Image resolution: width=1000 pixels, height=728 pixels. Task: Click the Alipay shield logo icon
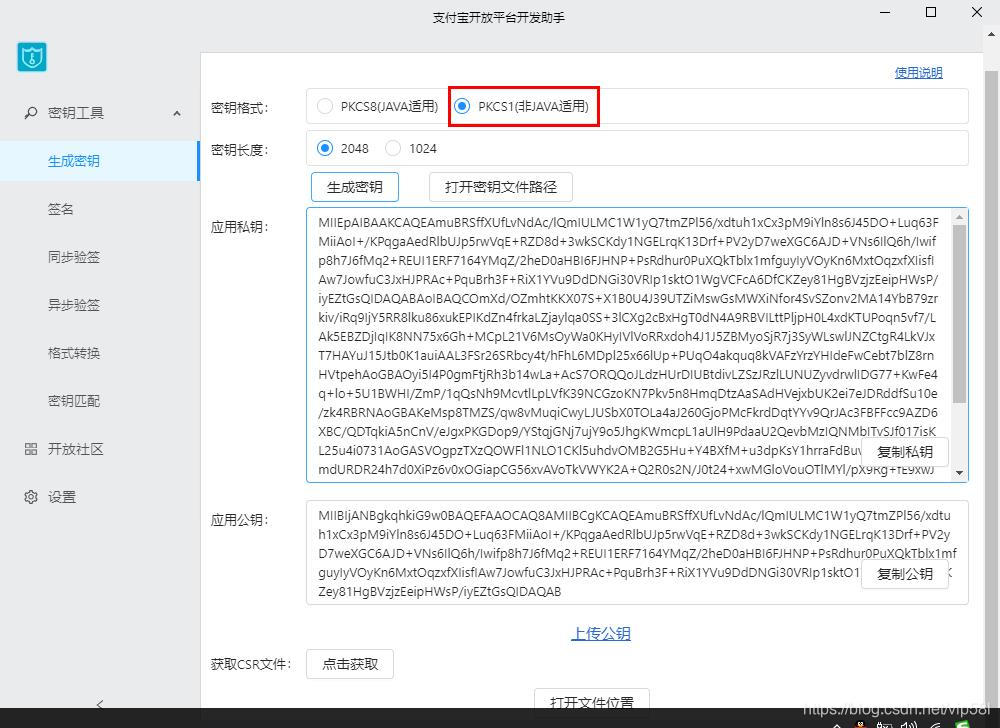click(x=32, y=57)
